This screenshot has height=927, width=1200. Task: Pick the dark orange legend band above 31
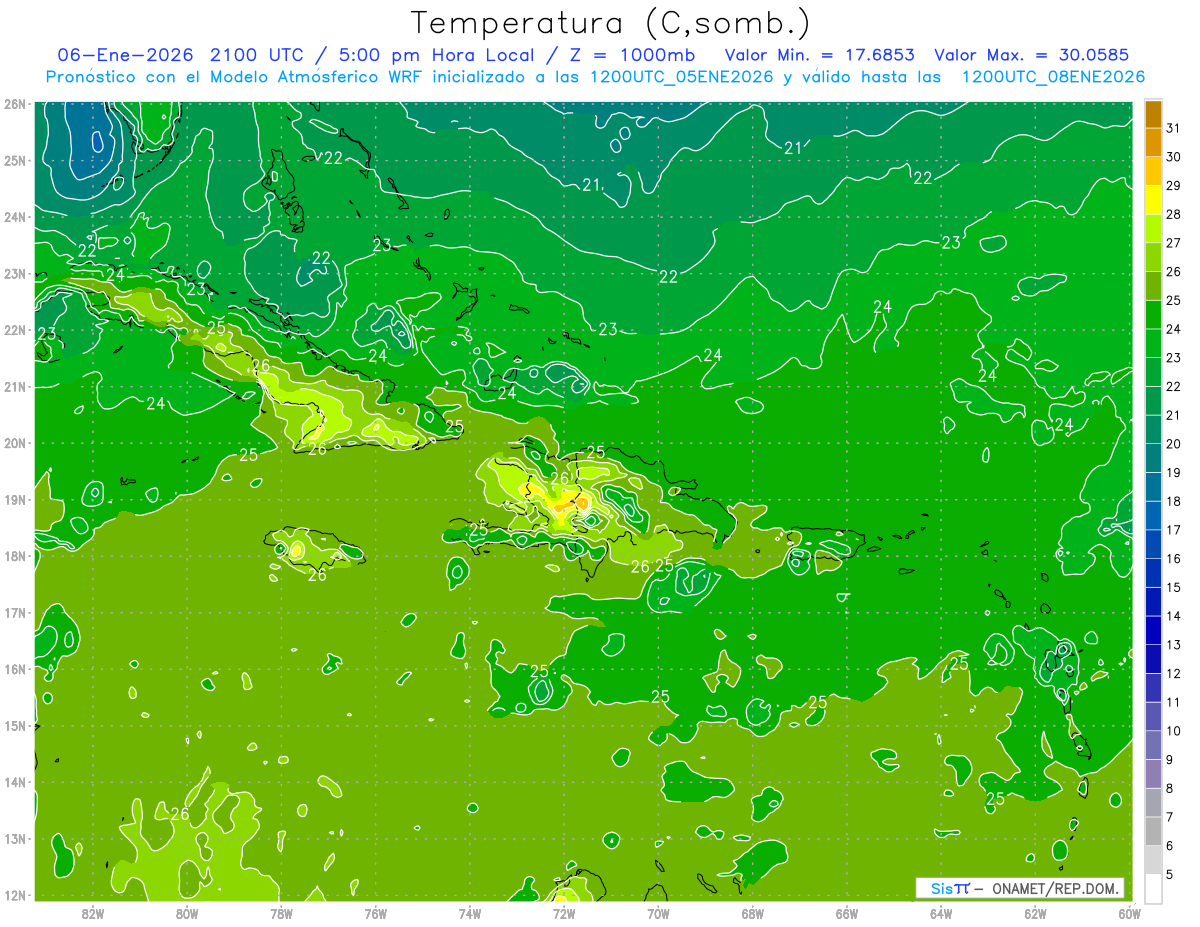(1153, 114)
